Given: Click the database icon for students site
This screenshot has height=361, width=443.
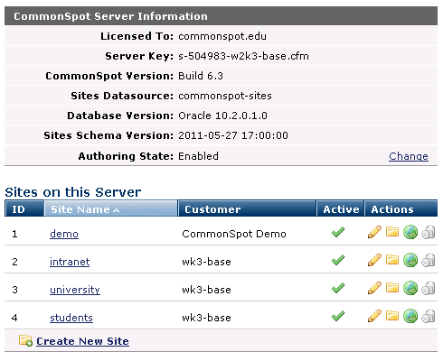Looking at the screenshot, I should (428, 316).
